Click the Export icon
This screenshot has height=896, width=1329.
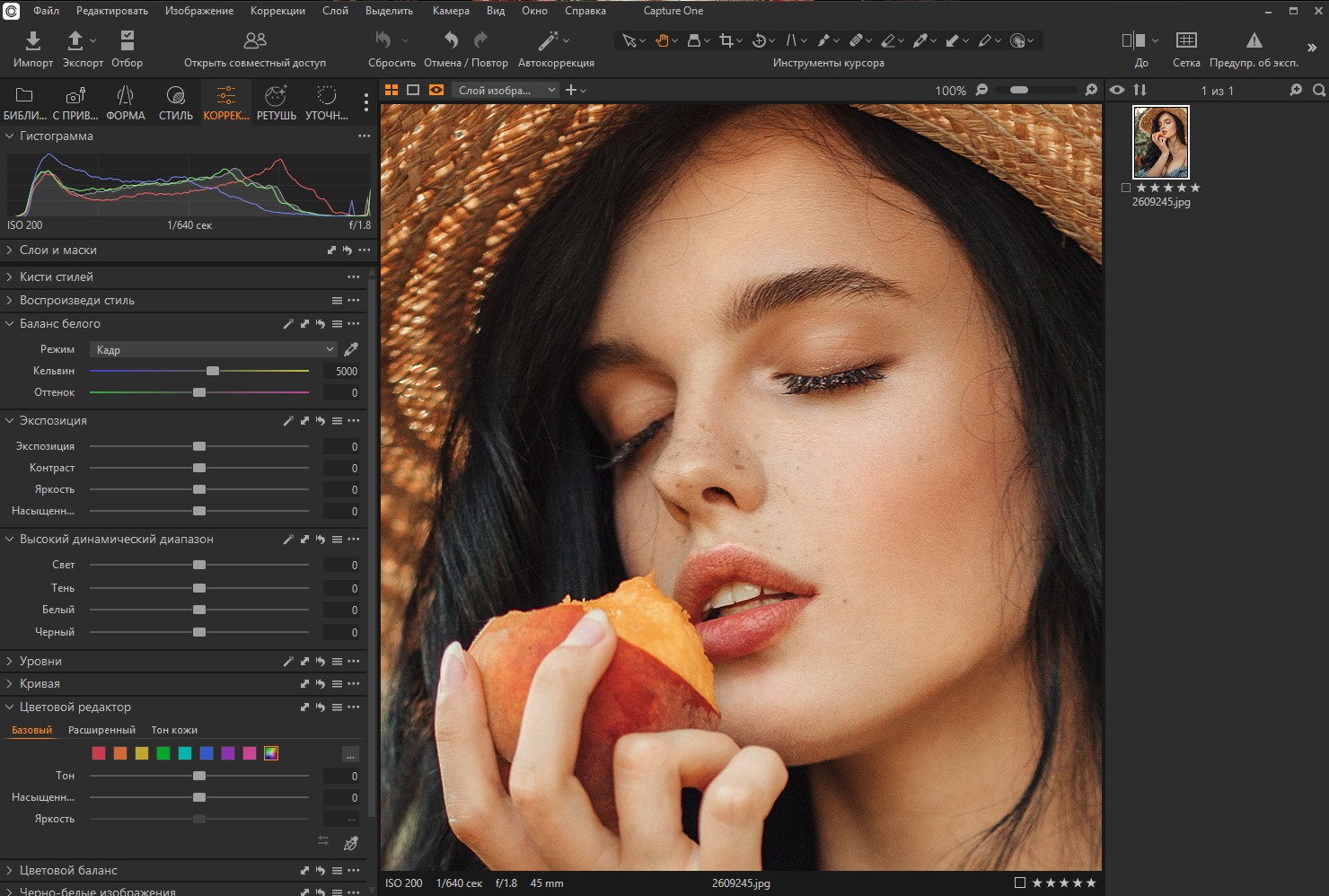(76, 41)
